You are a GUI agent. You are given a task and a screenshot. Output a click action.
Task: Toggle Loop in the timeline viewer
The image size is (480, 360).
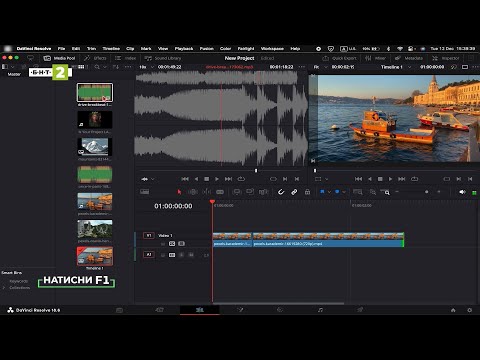pos(414,179)
